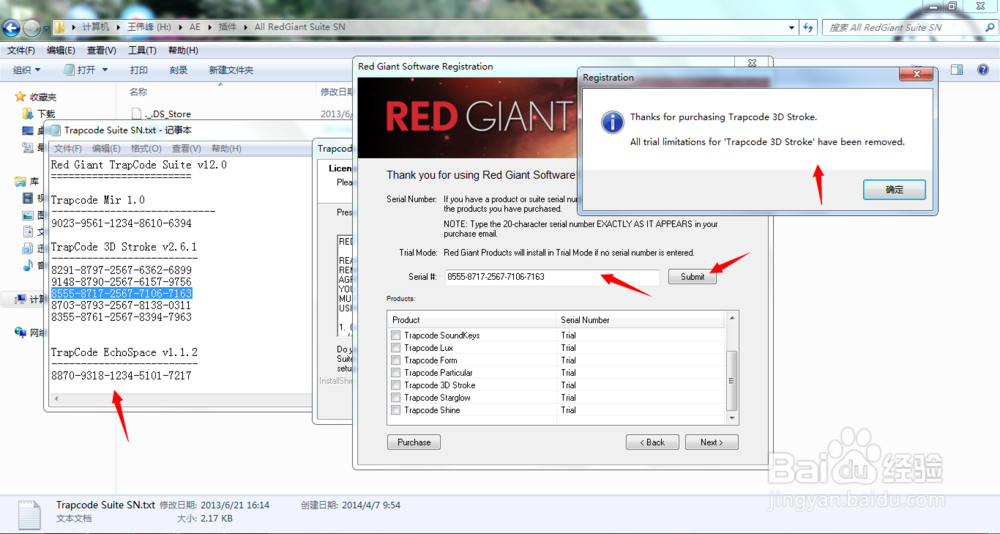The width and height of the screenshot is (1000, 534).
Task: Click serial 8870-9318-1234-5101-7217 in Notepad
Action: [121, 376]
